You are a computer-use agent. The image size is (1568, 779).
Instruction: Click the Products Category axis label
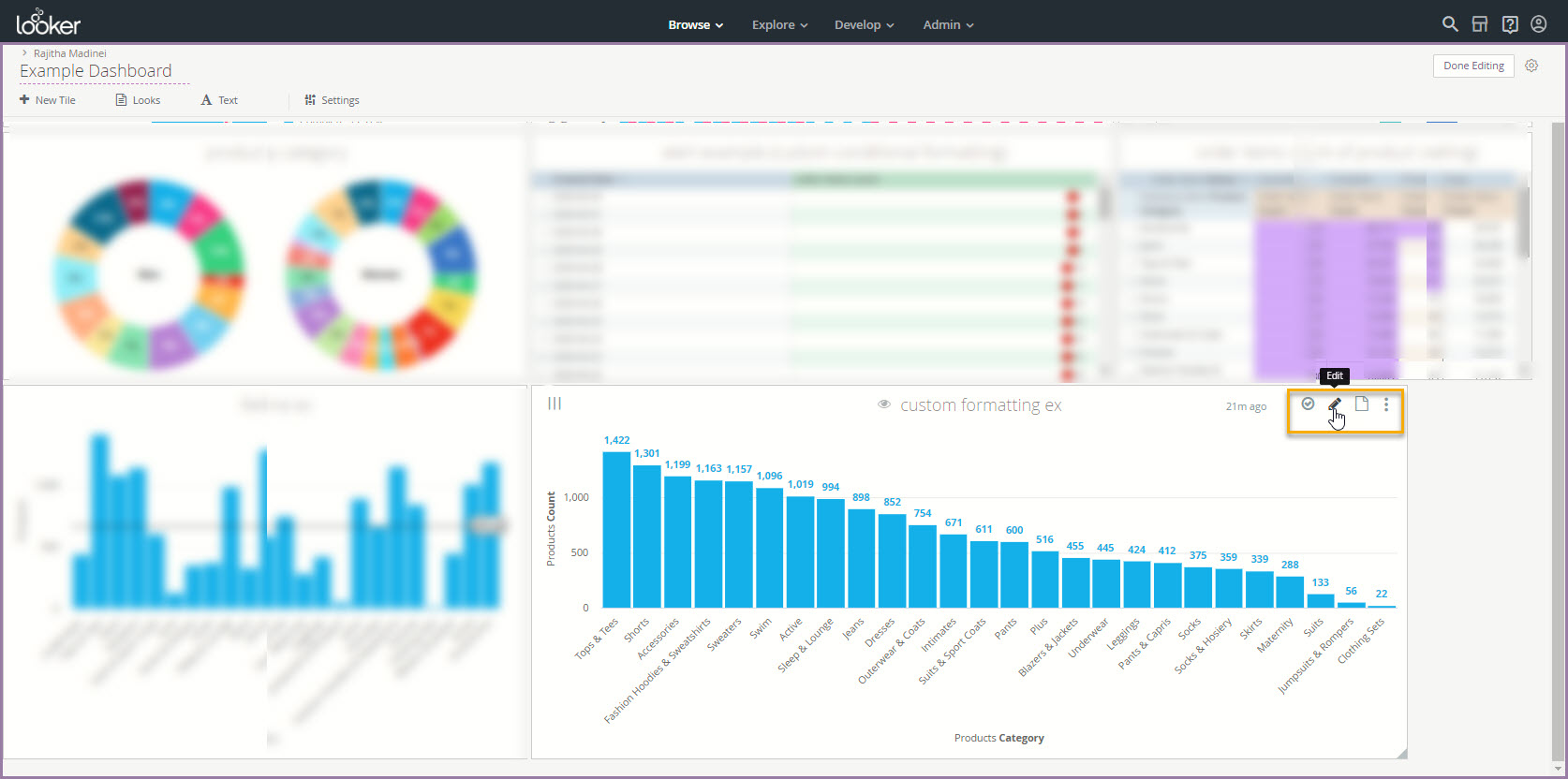pos(998,738)
